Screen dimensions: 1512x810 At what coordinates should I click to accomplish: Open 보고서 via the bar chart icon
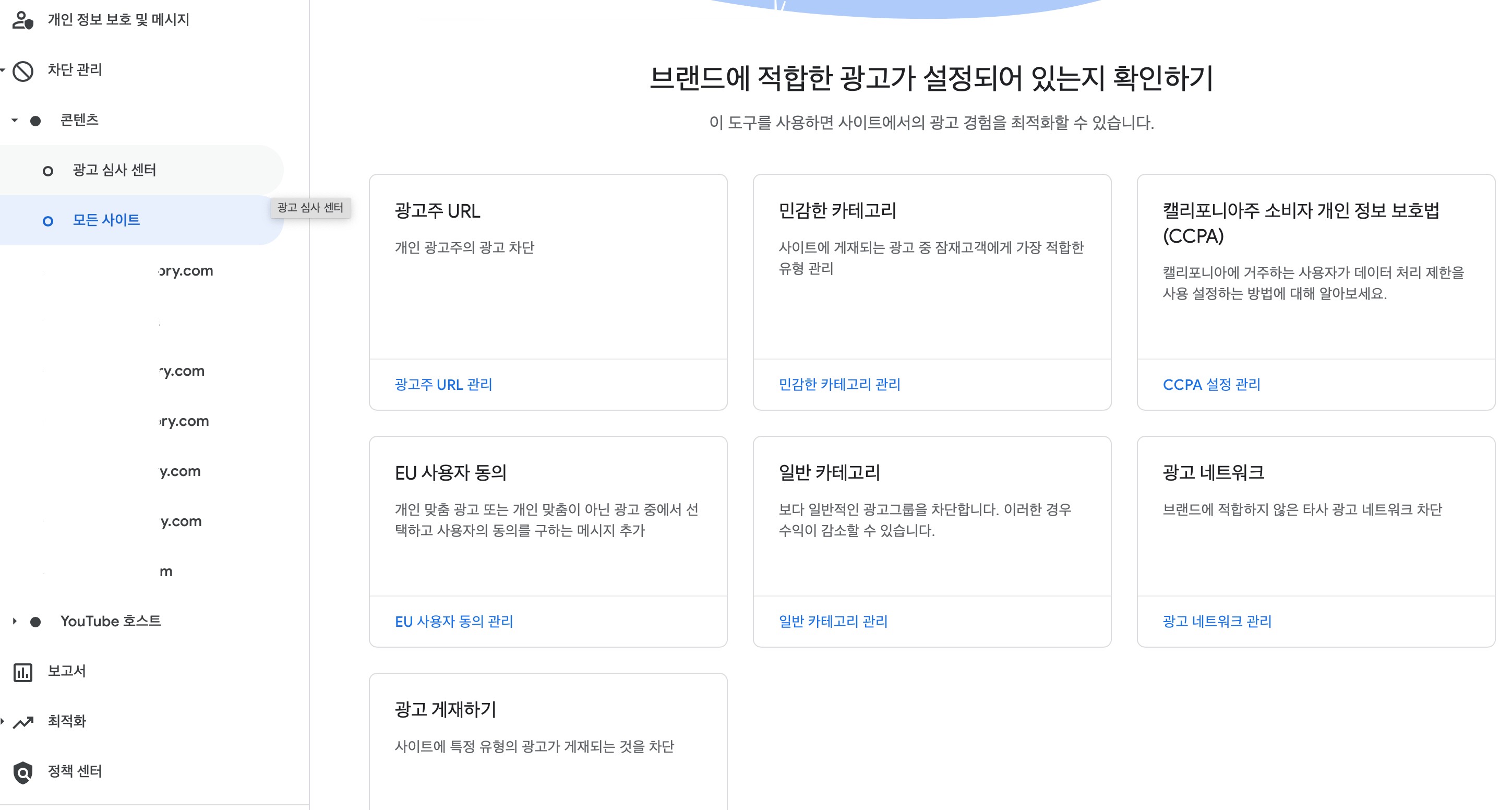click(x=23, y=672)
